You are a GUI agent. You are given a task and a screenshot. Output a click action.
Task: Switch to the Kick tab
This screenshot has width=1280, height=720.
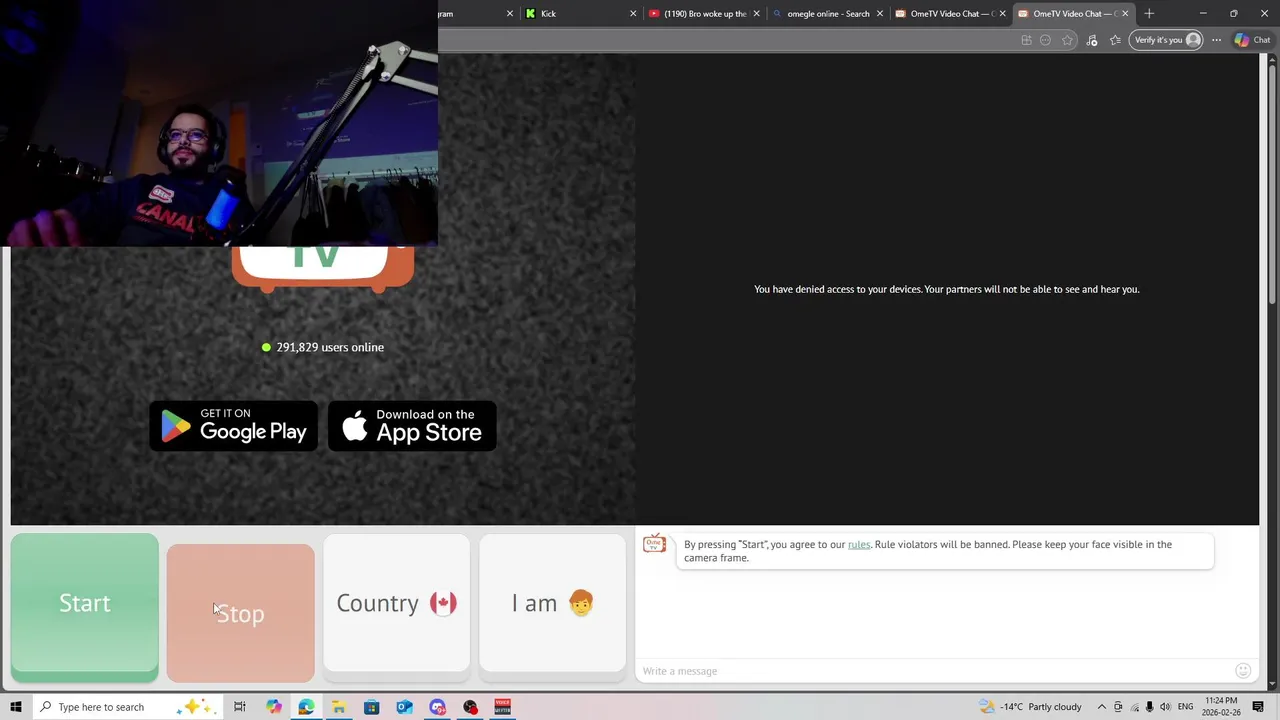click(x=580, y=14)
